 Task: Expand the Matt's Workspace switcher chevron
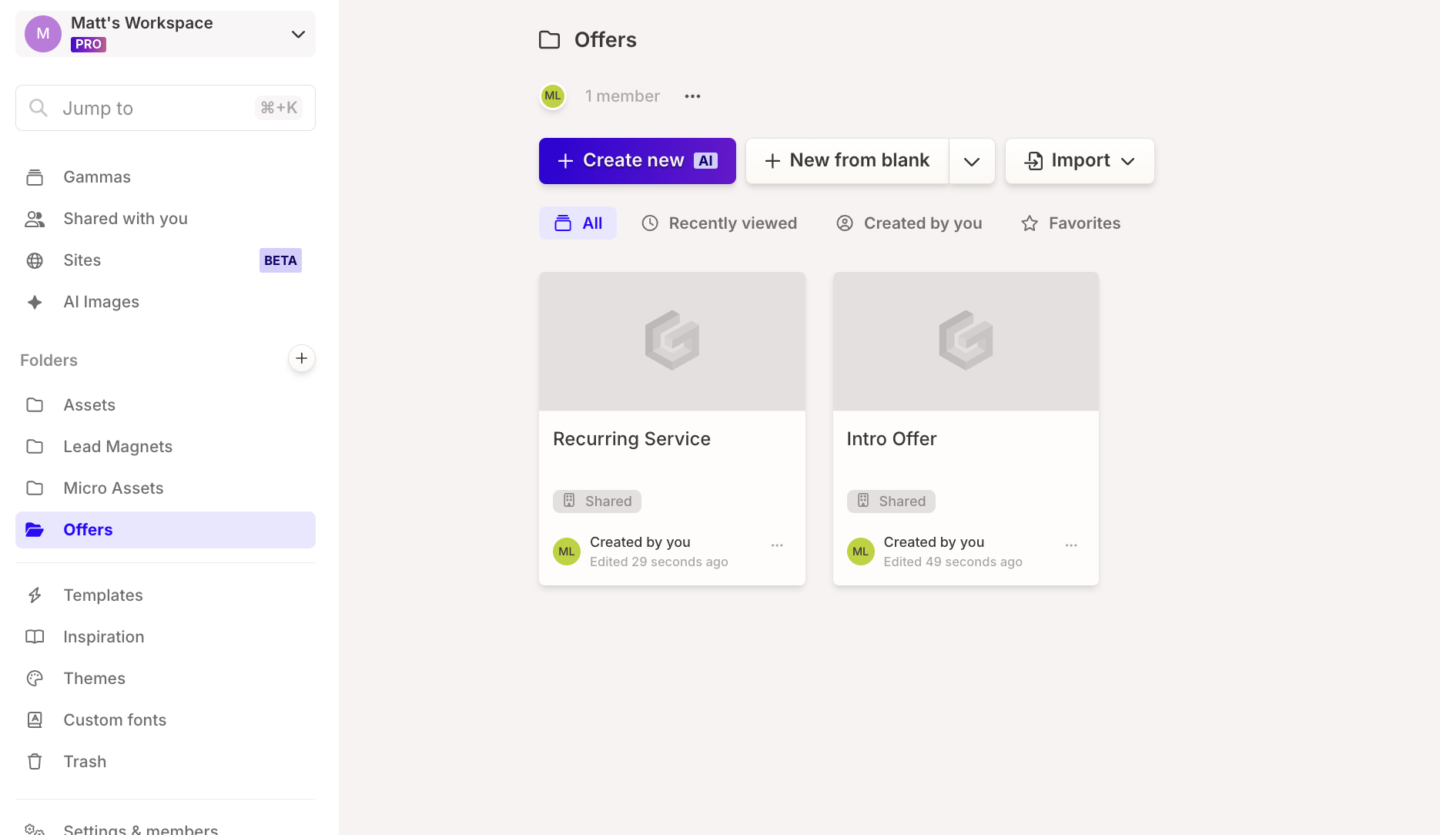pyautogui.click(x=298, y=34)
